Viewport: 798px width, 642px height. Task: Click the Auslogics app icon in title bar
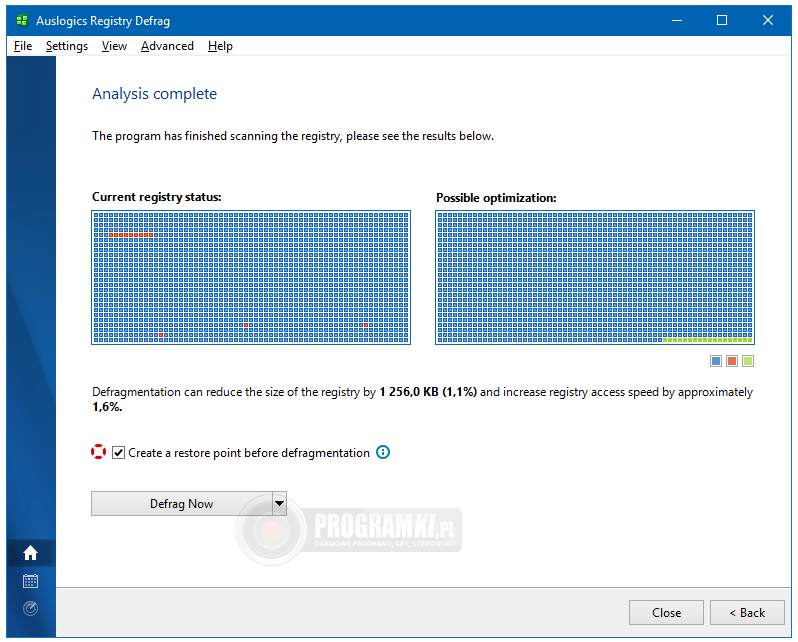(x=21, y=21)
